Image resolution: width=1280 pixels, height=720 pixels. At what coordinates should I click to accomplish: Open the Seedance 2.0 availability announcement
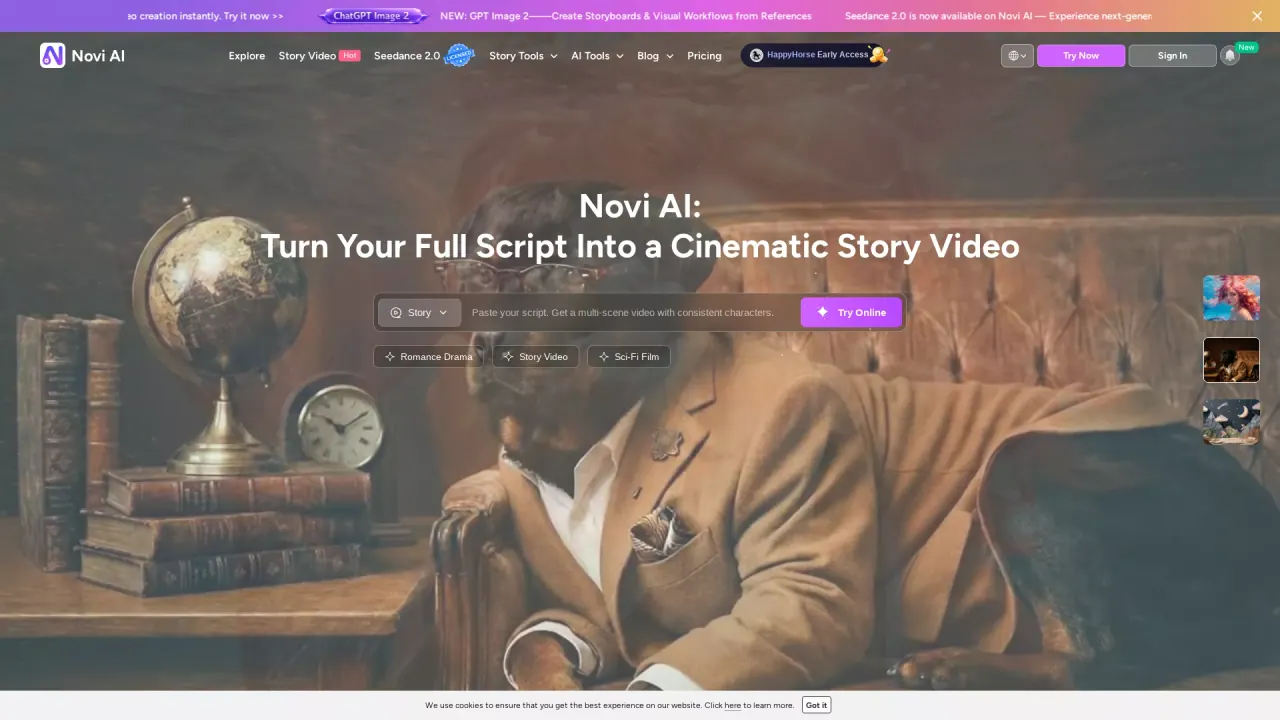998,16
